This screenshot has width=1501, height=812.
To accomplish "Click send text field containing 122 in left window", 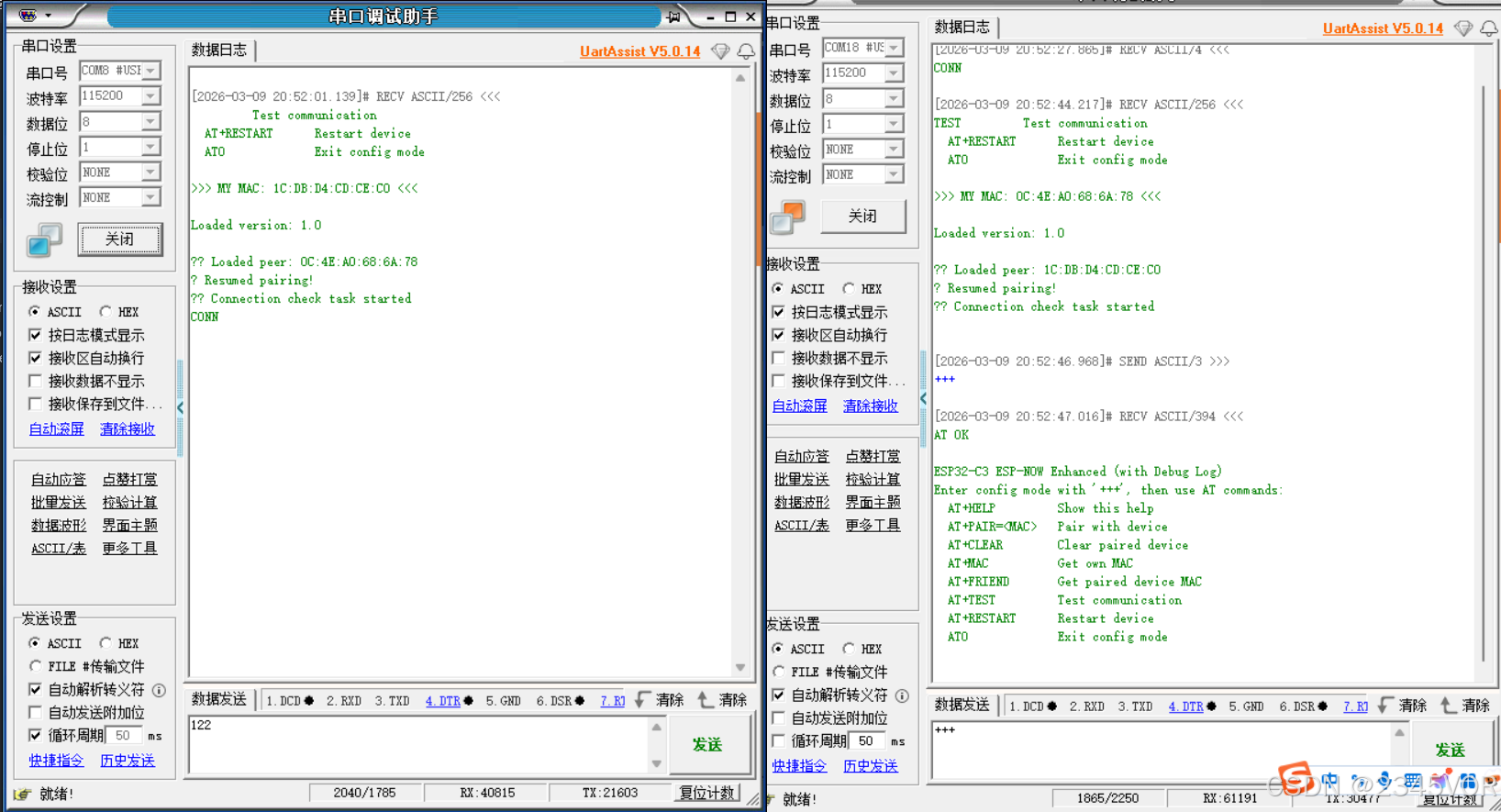I will click(418, 744).
